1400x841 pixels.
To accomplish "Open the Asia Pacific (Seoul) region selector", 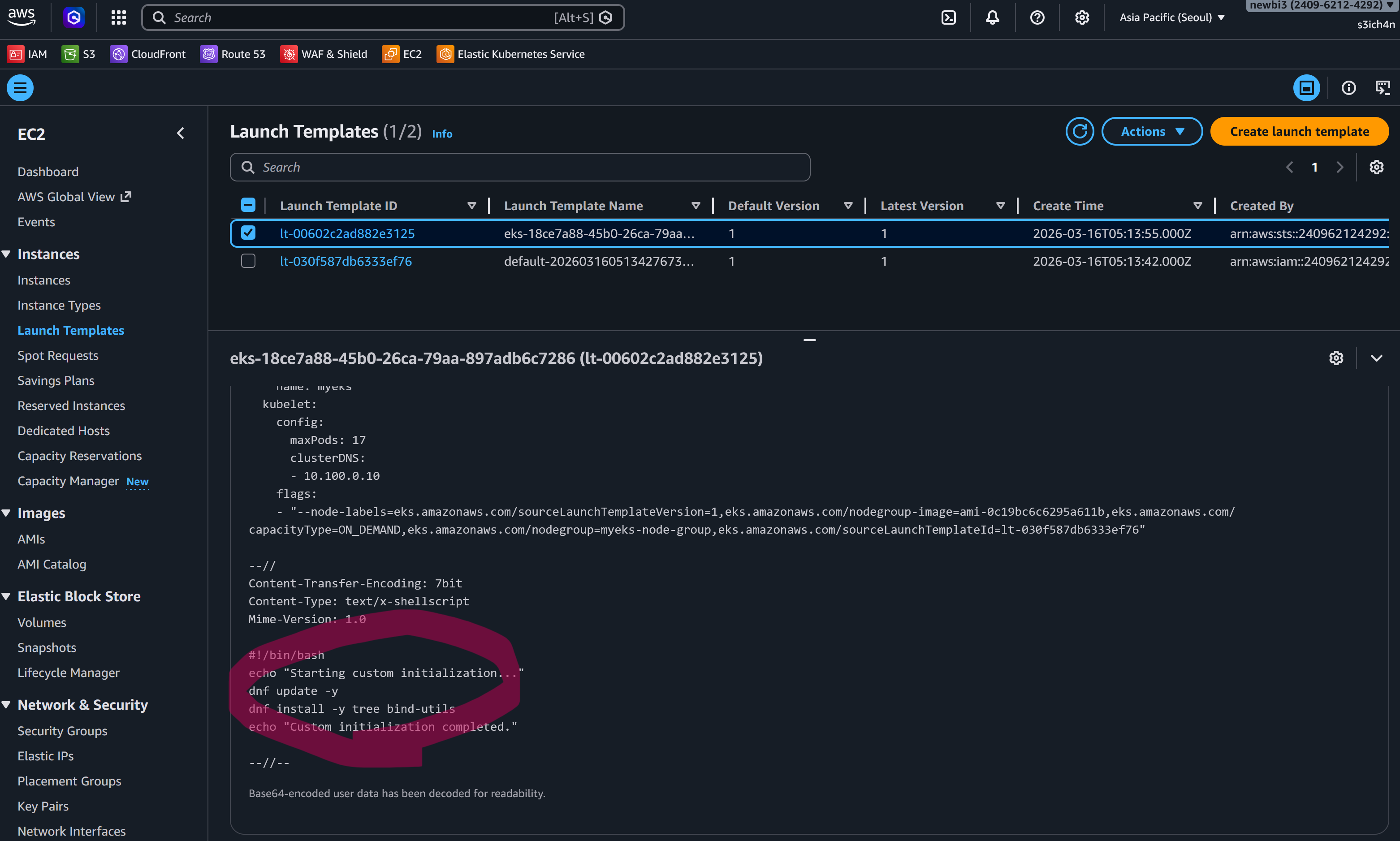I will click(x=1171, y=17).
